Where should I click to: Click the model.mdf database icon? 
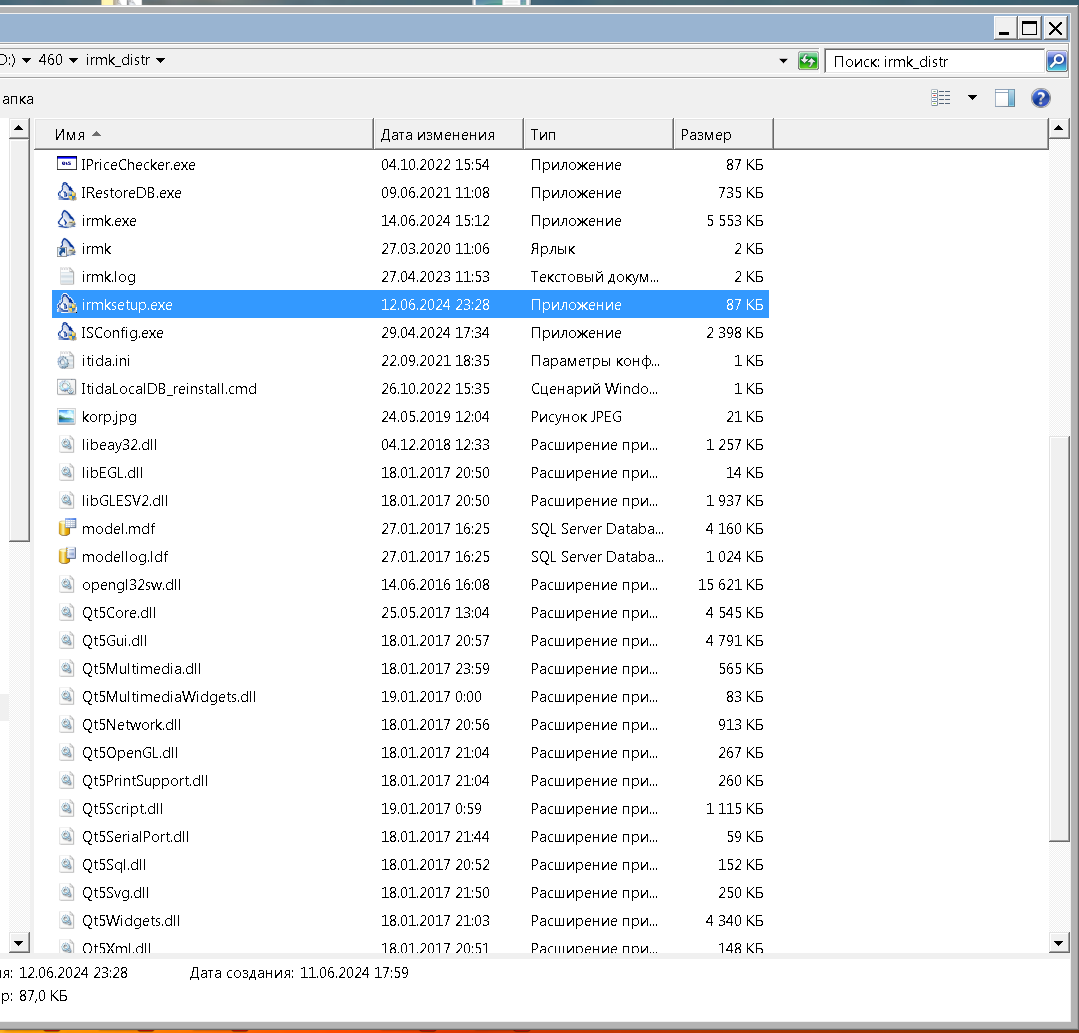tap(66, 528)
